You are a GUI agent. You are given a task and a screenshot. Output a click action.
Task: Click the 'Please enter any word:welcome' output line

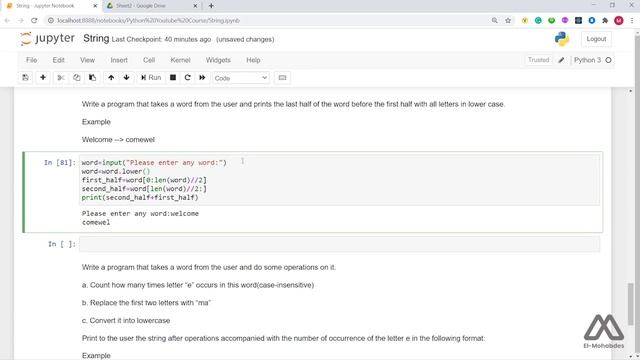click(140, 213)
